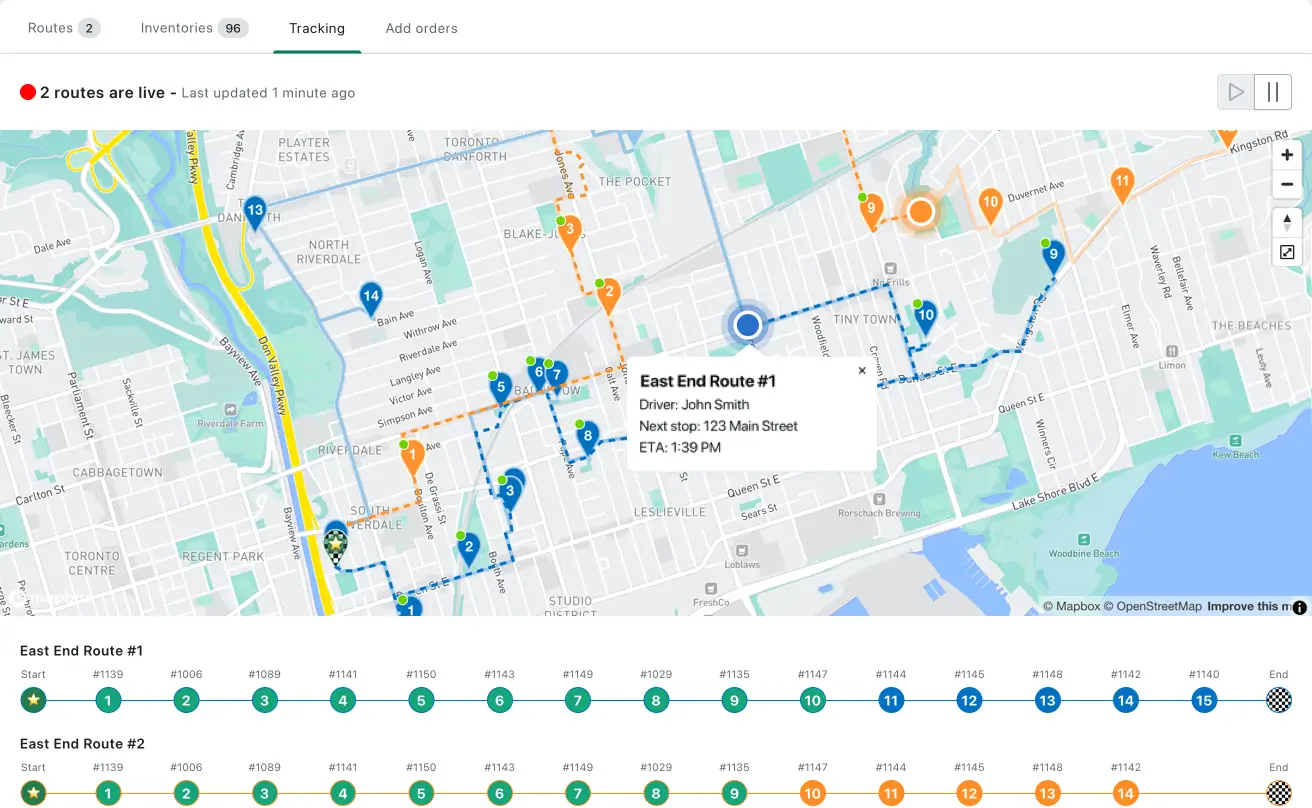
Task: Click the blue driver location marker
Action: (748, 325)
